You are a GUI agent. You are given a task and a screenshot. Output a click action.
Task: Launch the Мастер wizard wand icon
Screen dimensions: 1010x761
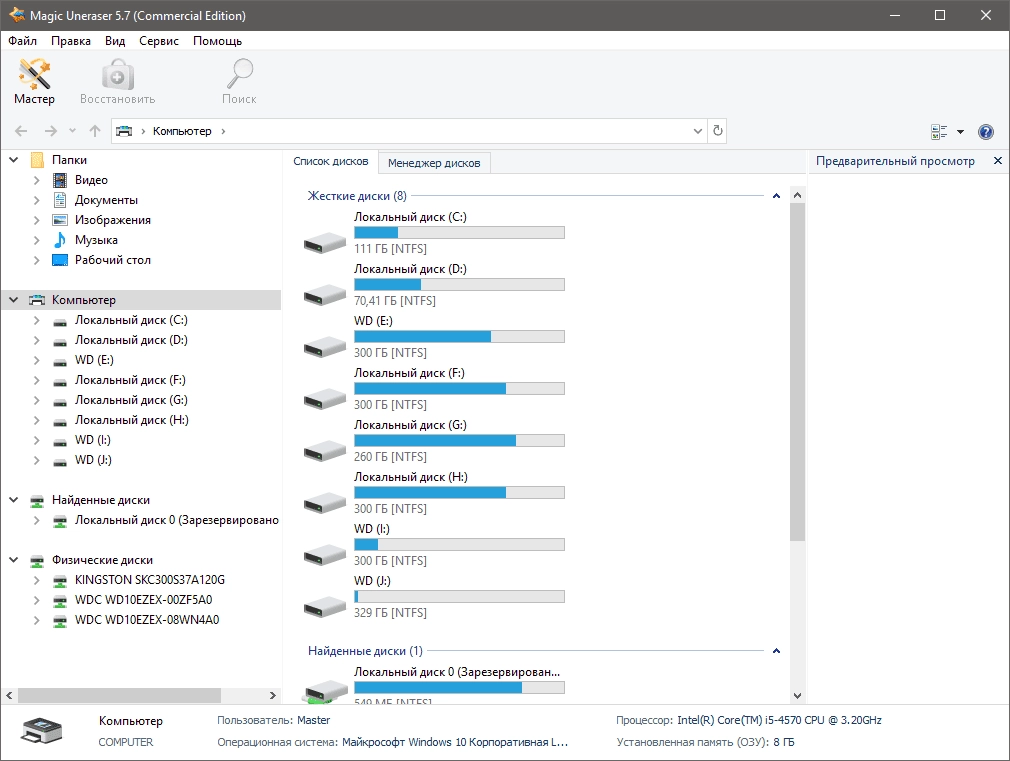pyautogui.click(x=34, y=73)
